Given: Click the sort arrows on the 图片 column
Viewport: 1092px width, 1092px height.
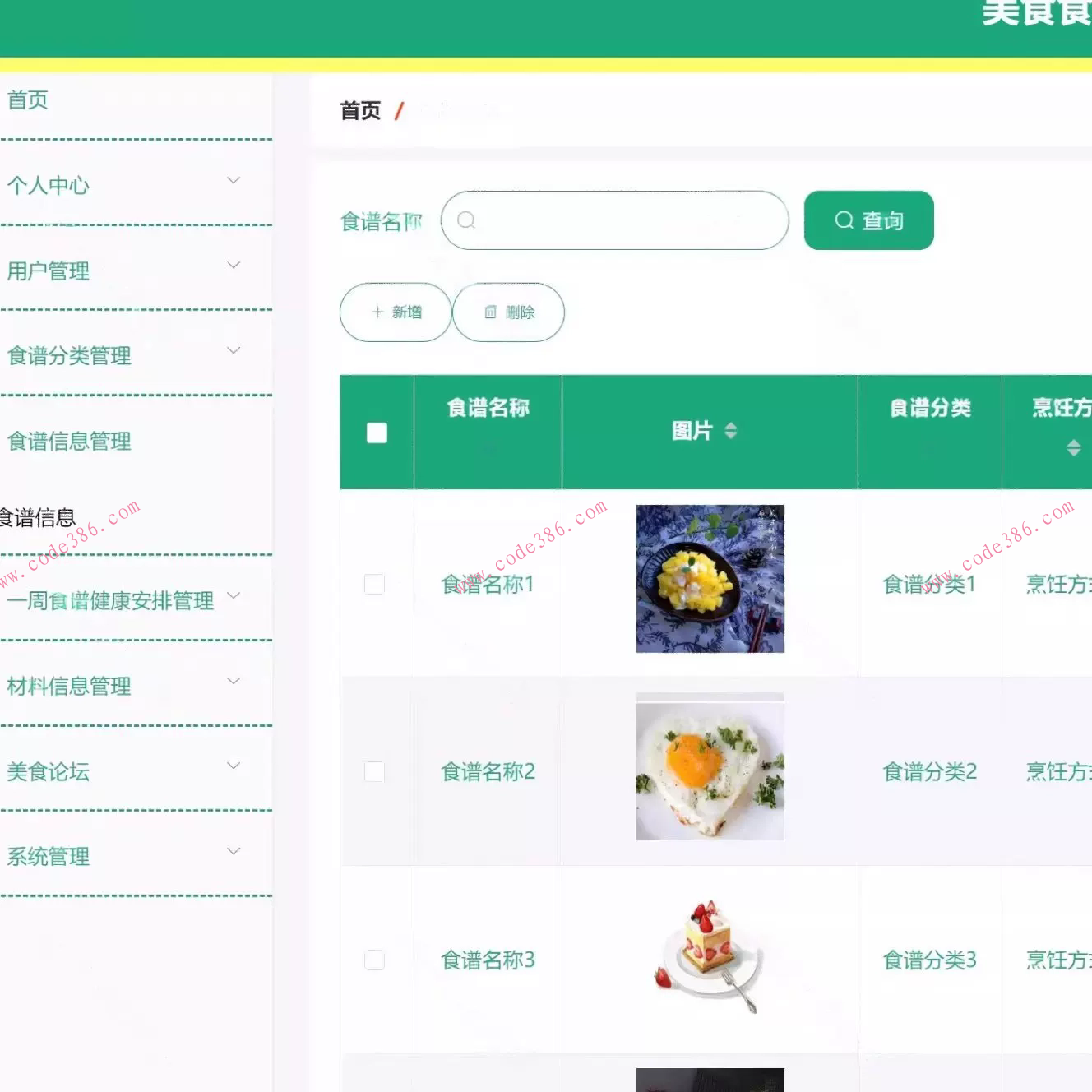Looking at the screenshot, I should pyautogui.click(x=731, y=431).
